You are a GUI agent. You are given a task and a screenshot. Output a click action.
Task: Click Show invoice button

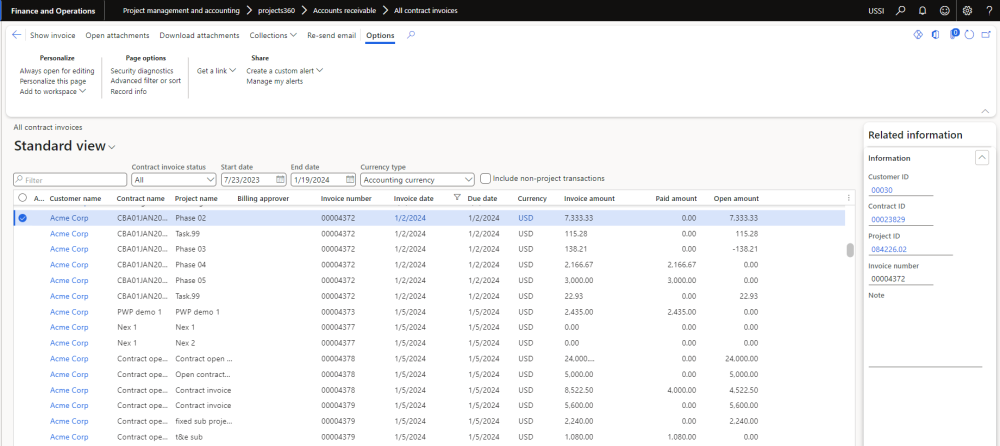point(52,35)
